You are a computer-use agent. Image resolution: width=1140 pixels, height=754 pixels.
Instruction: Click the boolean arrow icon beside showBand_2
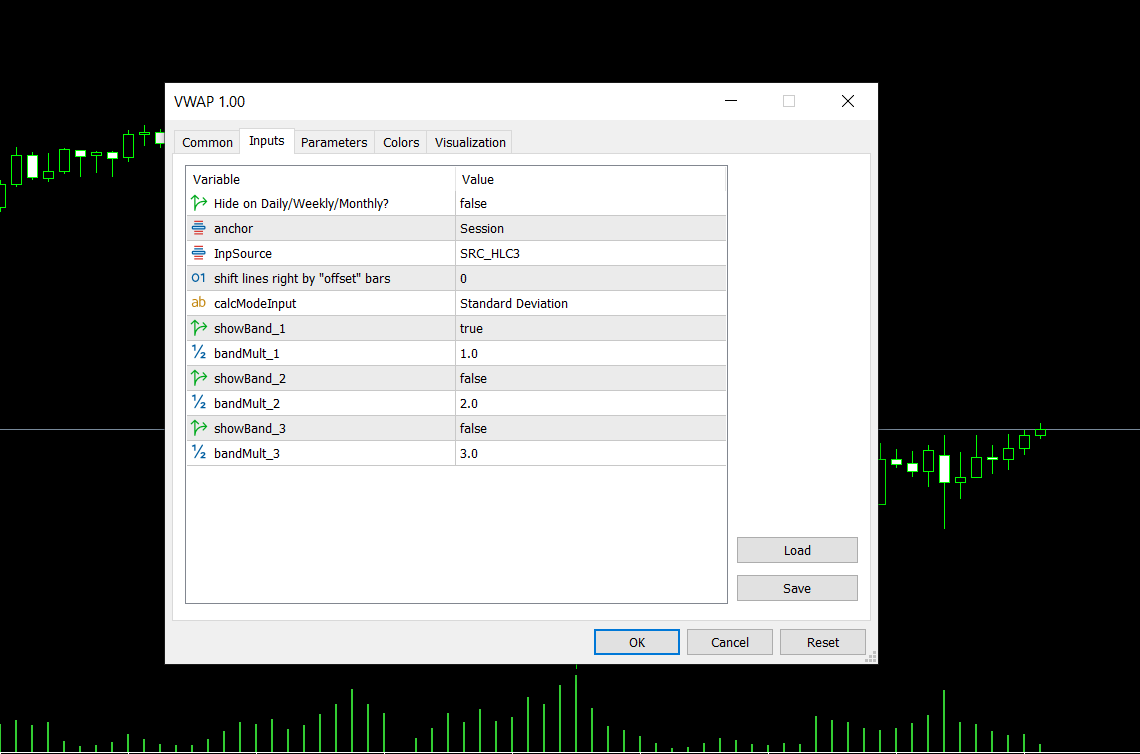click(x=199, y=378)
